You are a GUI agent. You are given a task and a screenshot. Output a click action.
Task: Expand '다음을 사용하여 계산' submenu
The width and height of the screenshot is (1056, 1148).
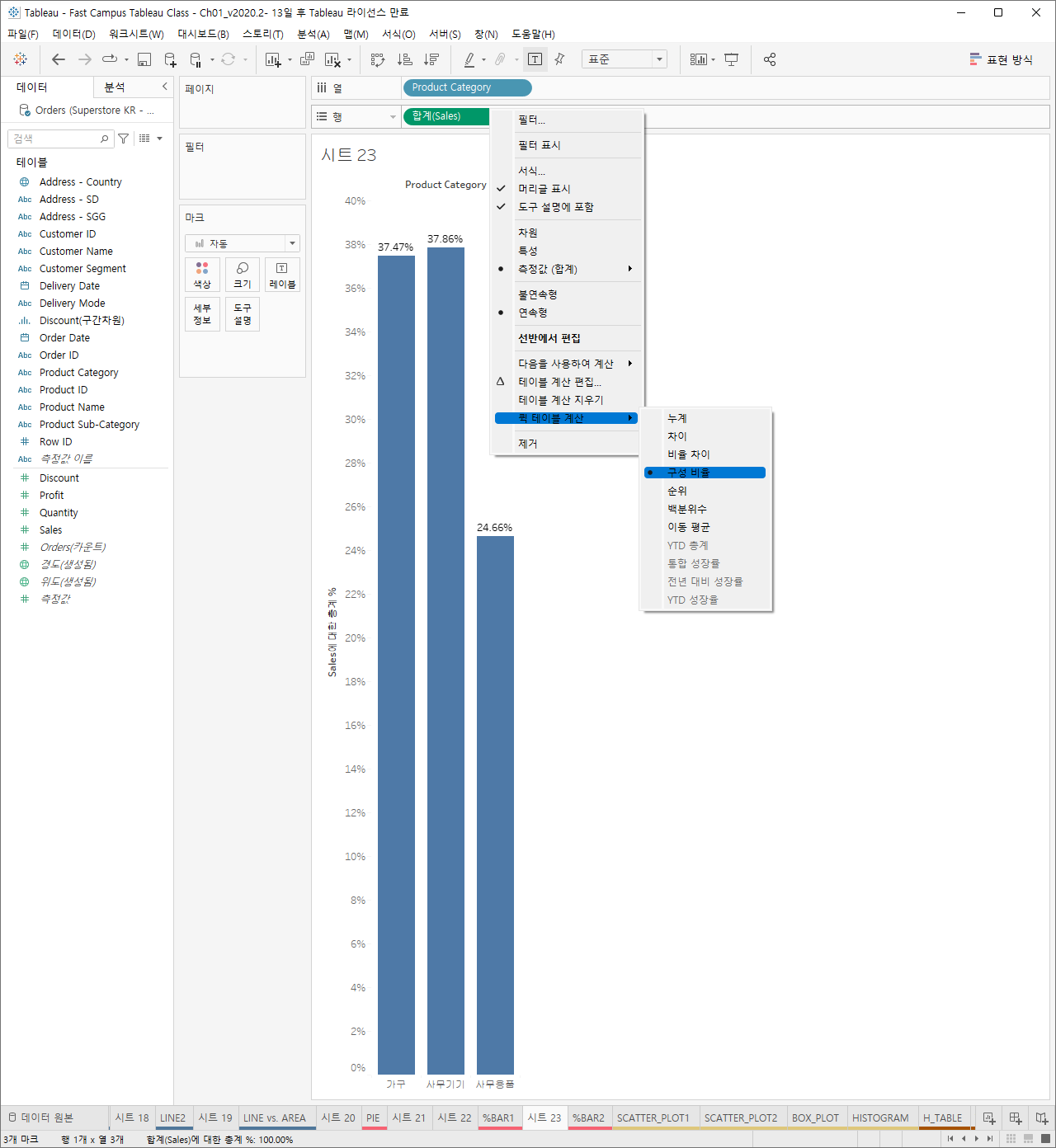coord(566,364)
